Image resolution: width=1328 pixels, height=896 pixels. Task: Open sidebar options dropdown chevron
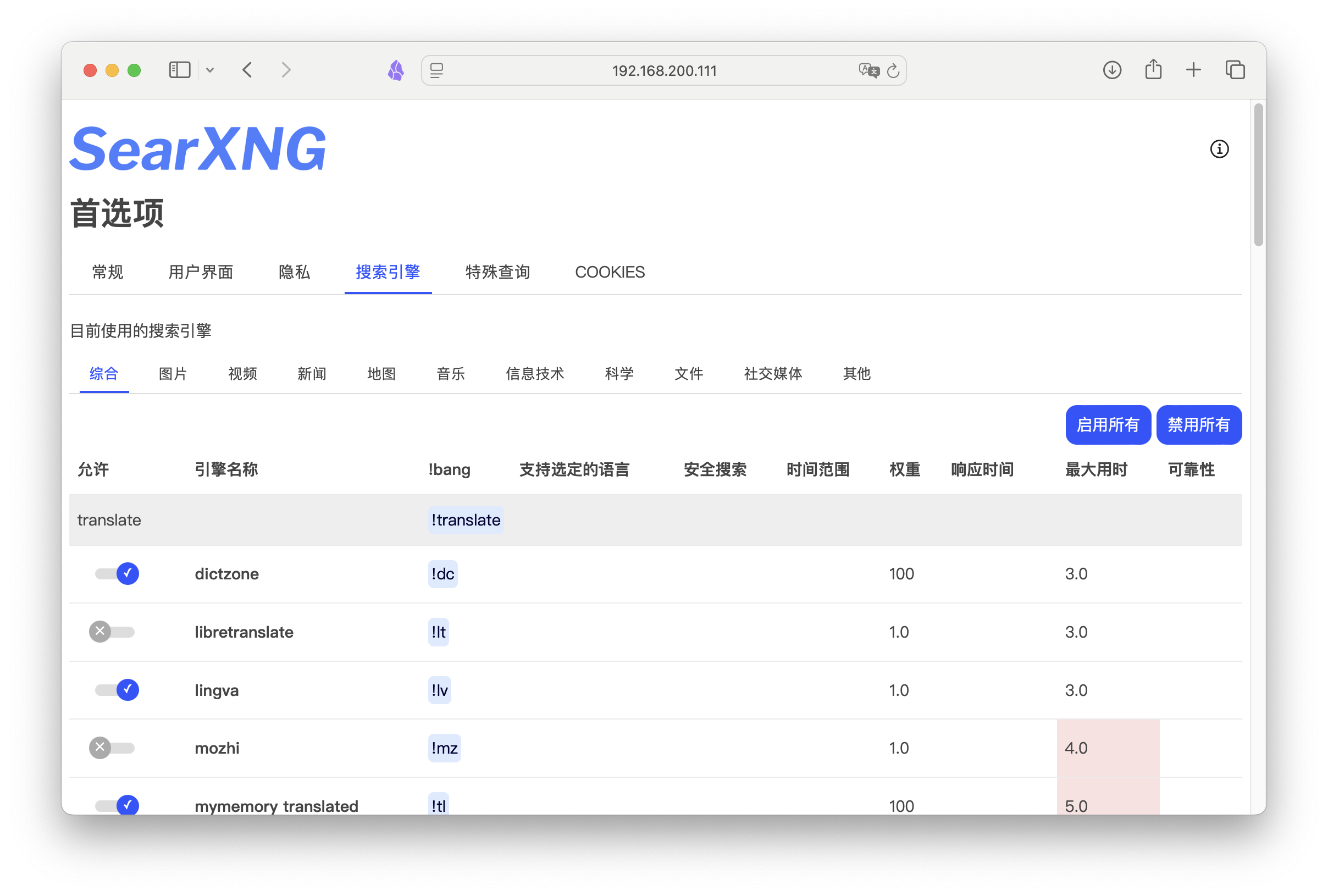tap(211, 70)
